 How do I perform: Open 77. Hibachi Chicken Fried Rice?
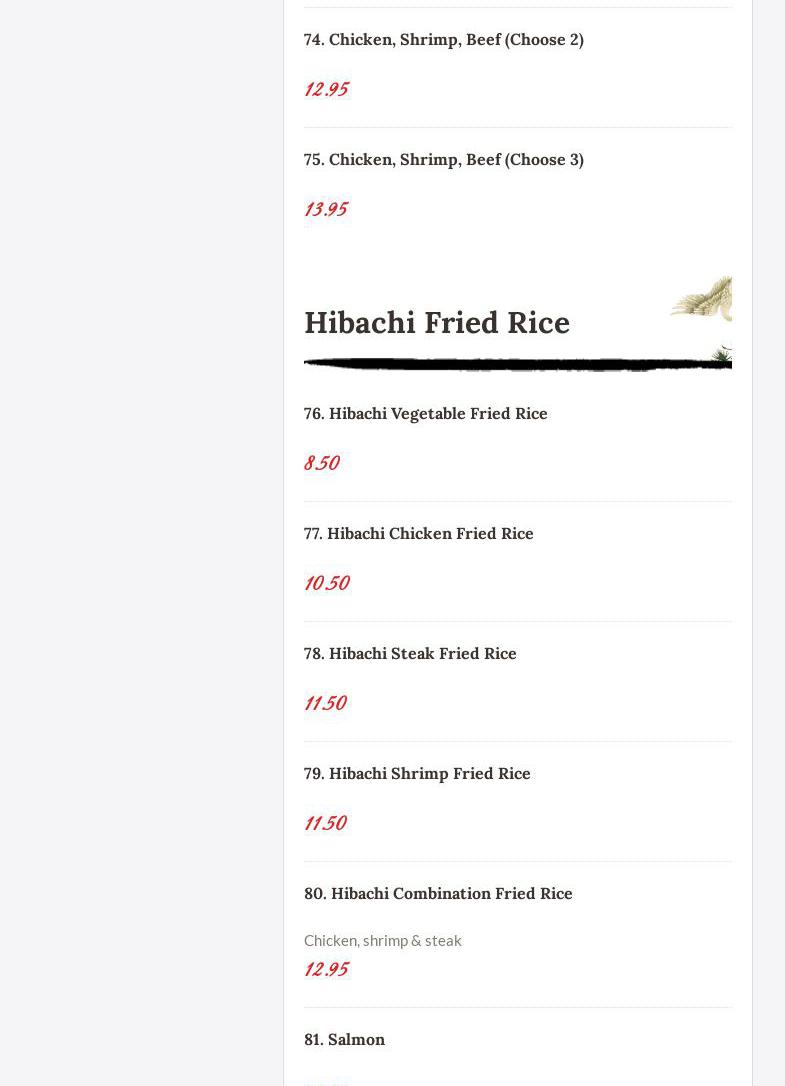pos(418,533)
